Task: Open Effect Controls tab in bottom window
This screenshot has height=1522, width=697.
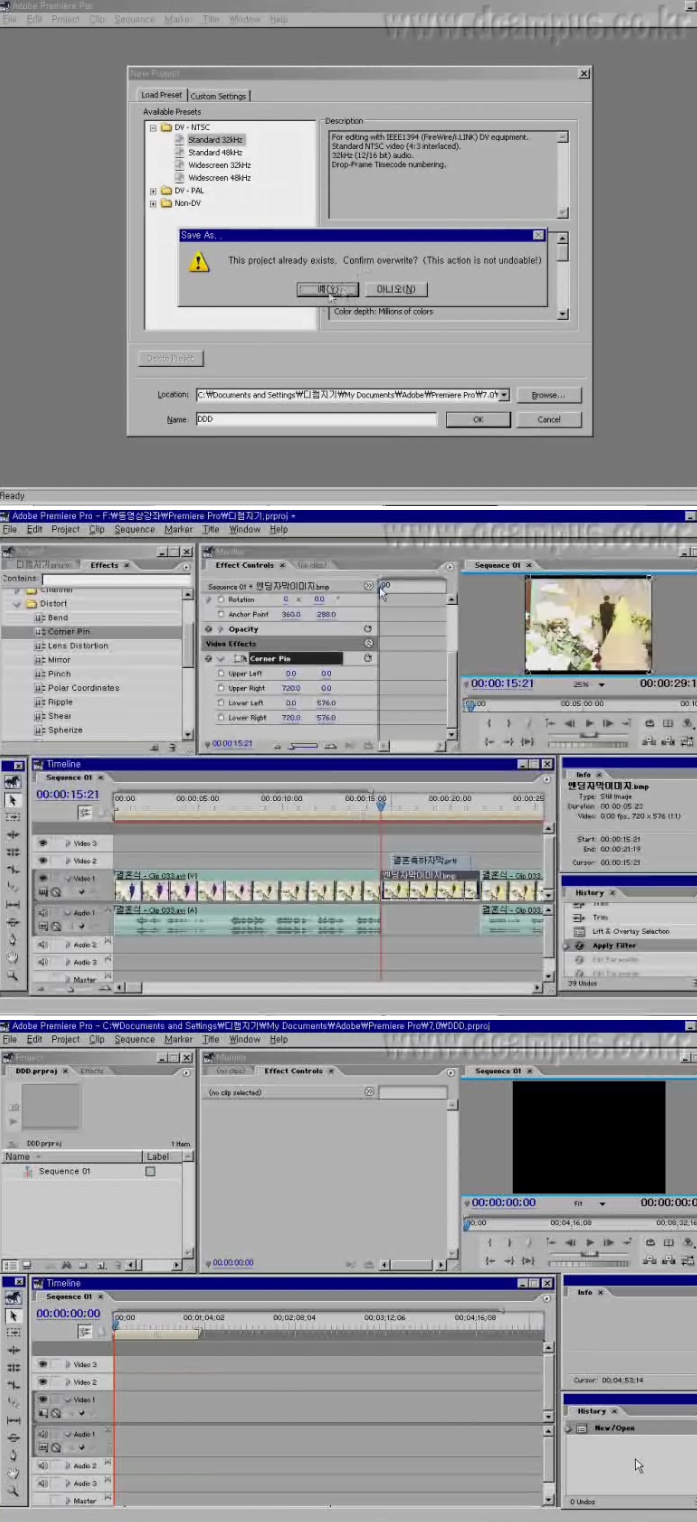Action: (293, 1071)
